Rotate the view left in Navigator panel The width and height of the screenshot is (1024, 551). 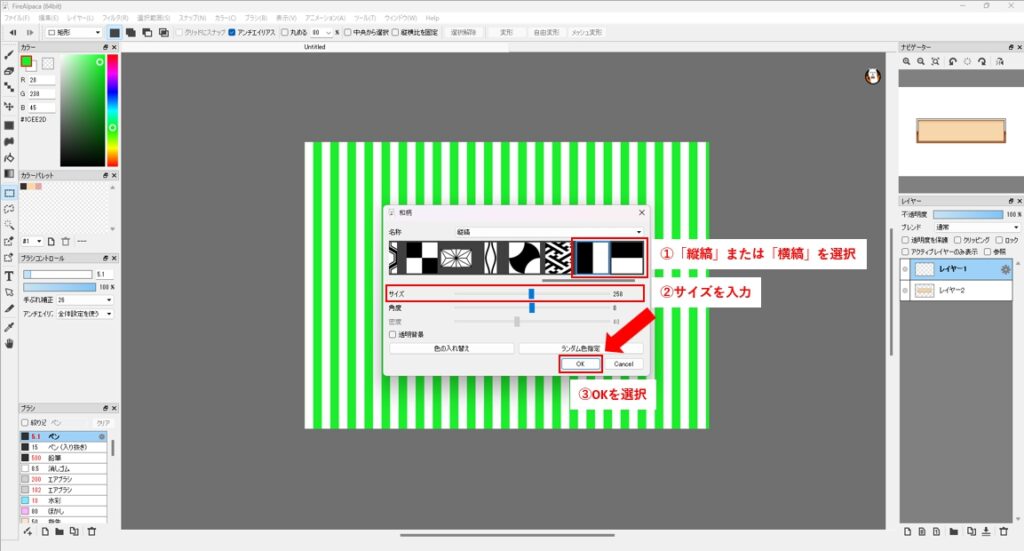[x=953, y=62]
